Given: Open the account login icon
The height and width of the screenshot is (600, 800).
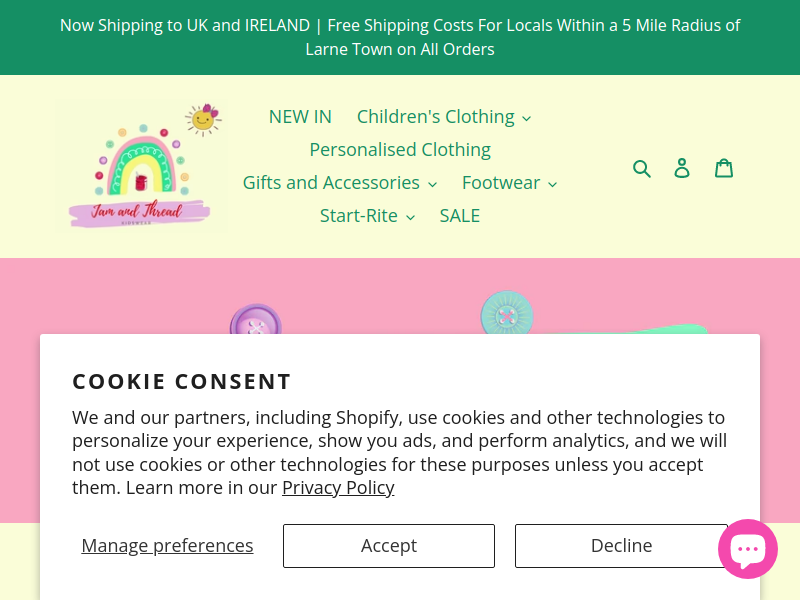Looking at the screenshot, I should coord(682,168).
